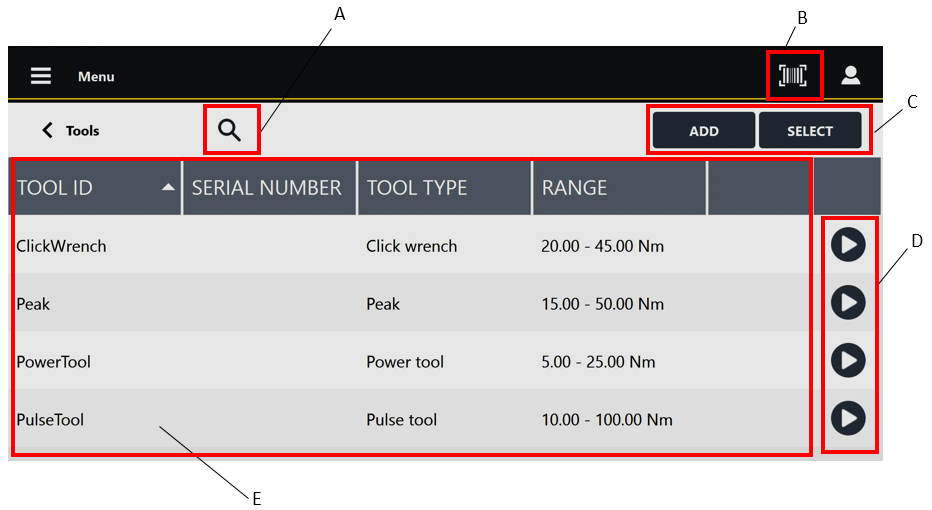Click the ADD button

click(x=703, y=131)
